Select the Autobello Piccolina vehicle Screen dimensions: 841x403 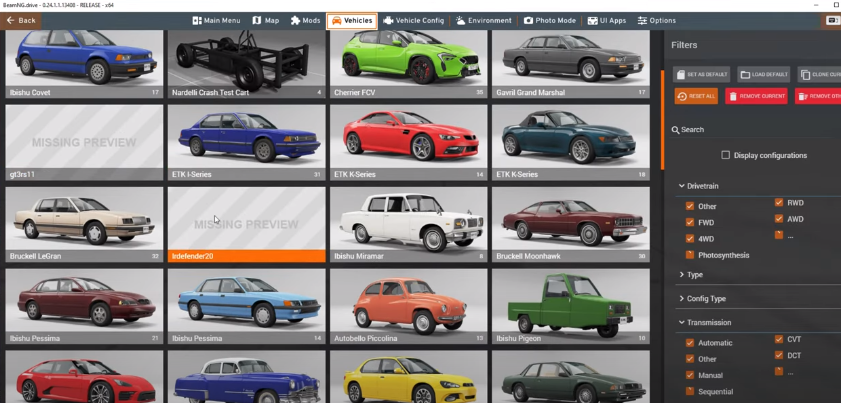[409, 306]
